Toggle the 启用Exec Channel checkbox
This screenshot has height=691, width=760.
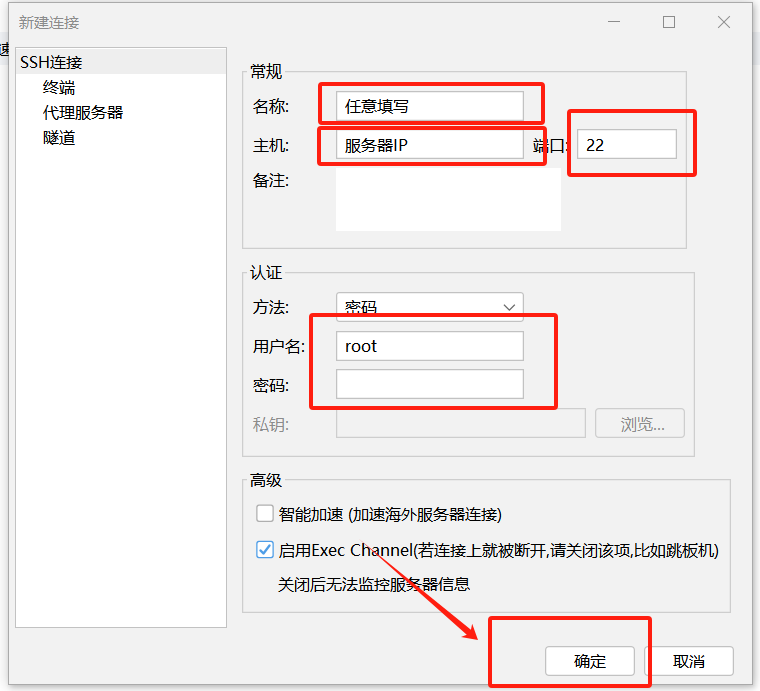[265, 550]
